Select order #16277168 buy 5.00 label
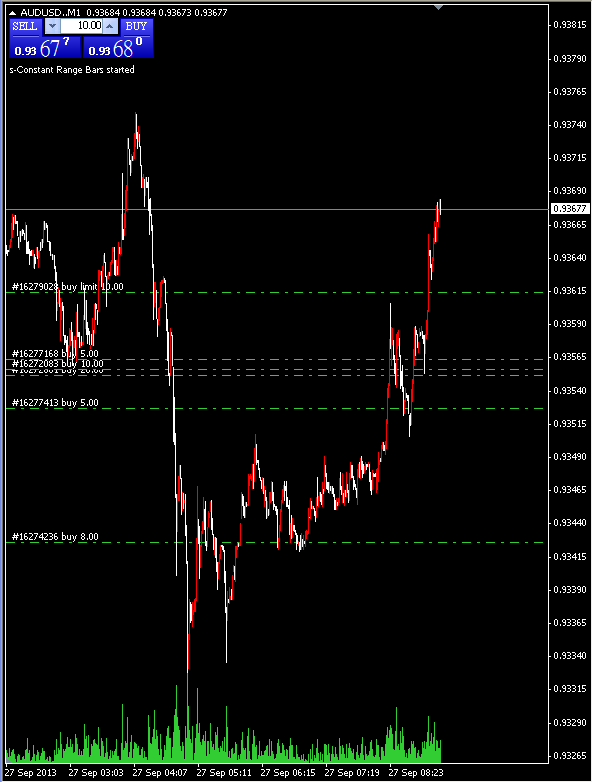This screenshot has width=593, height=782. pos(55,354)
